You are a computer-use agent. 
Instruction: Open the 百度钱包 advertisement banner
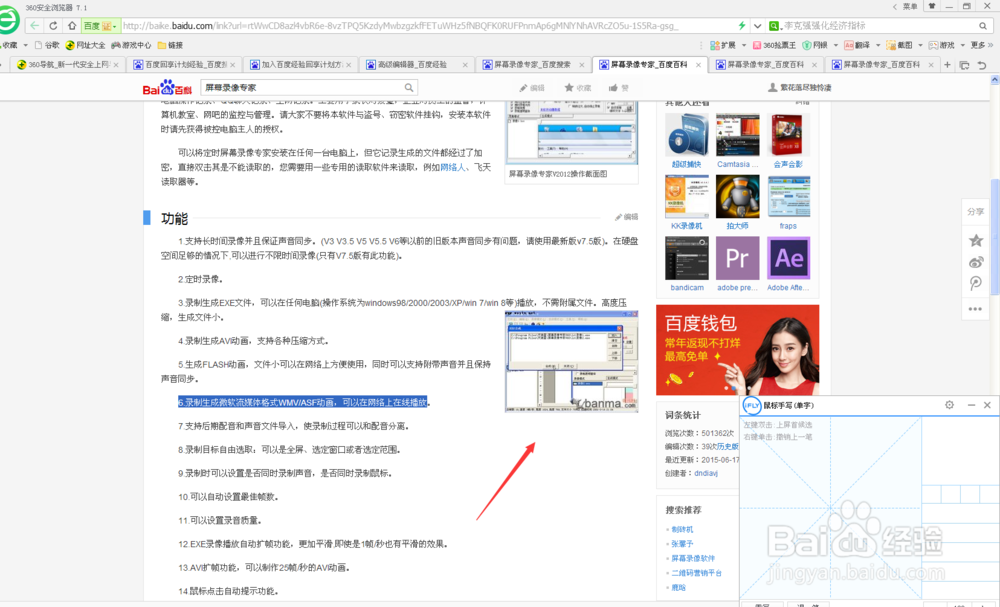pos(737,350)
